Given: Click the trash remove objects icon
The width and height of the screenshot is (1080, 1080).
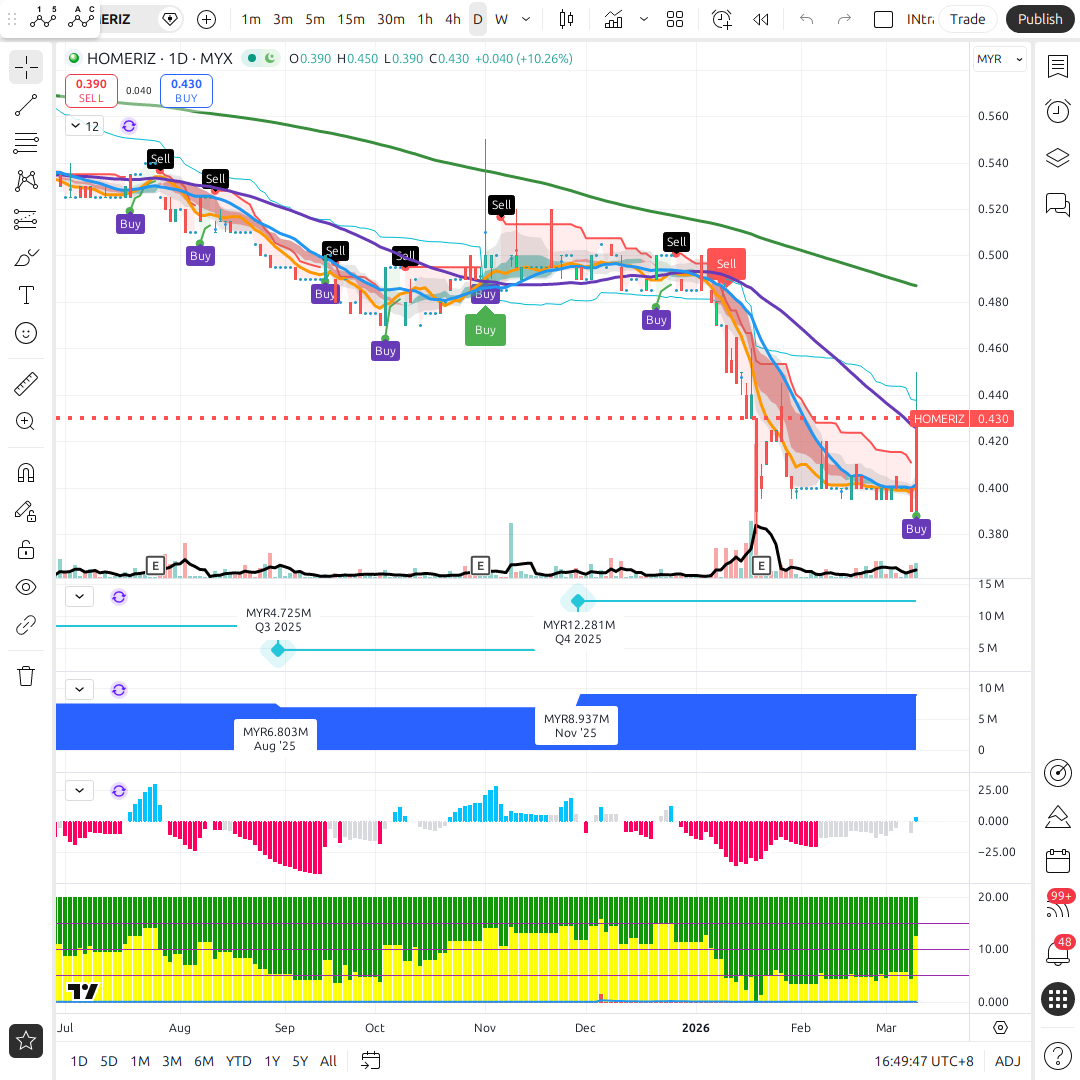Looking at the screenshot, I should [26, 676].
